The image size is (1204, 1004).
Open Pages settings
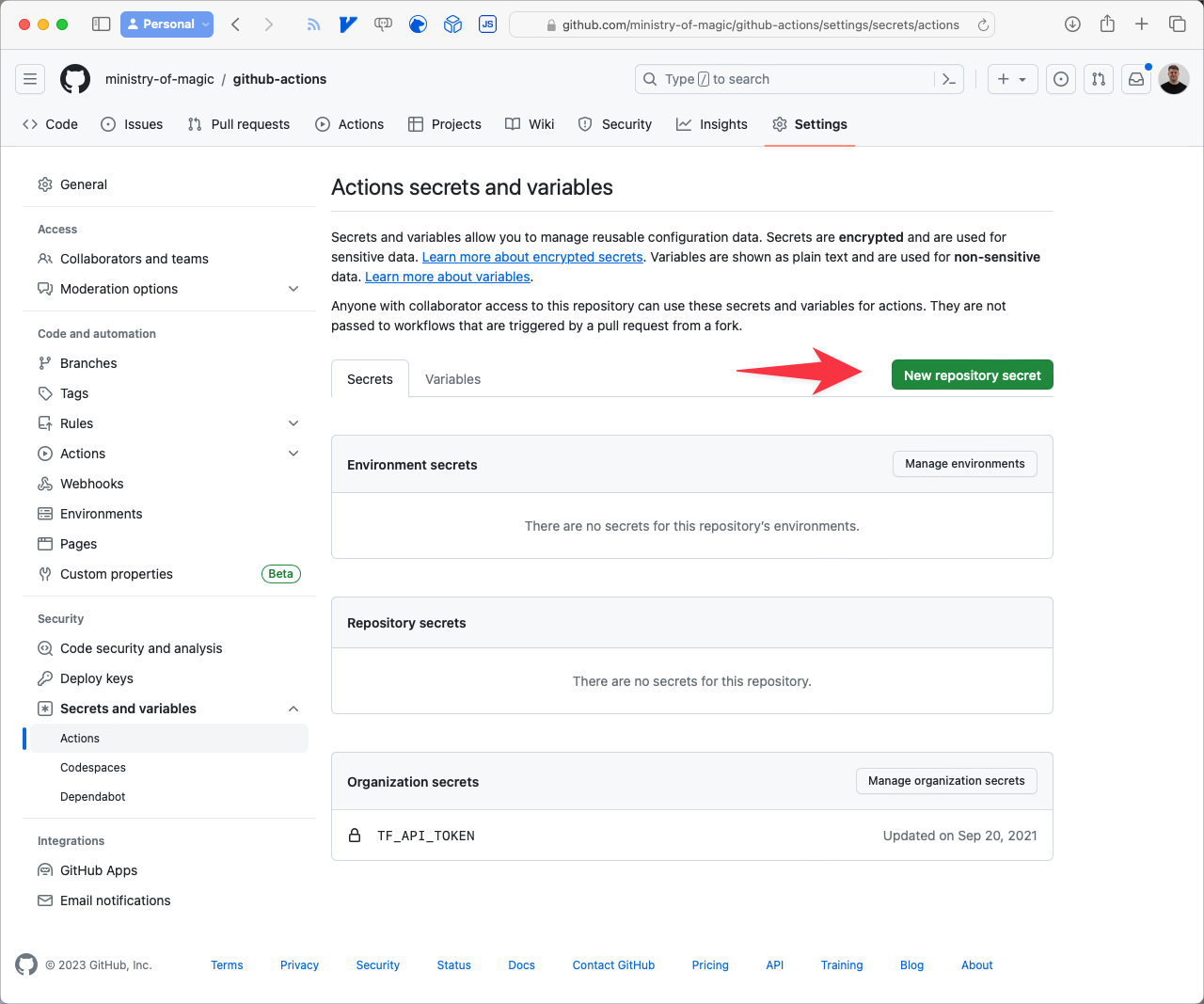(169, 544)
